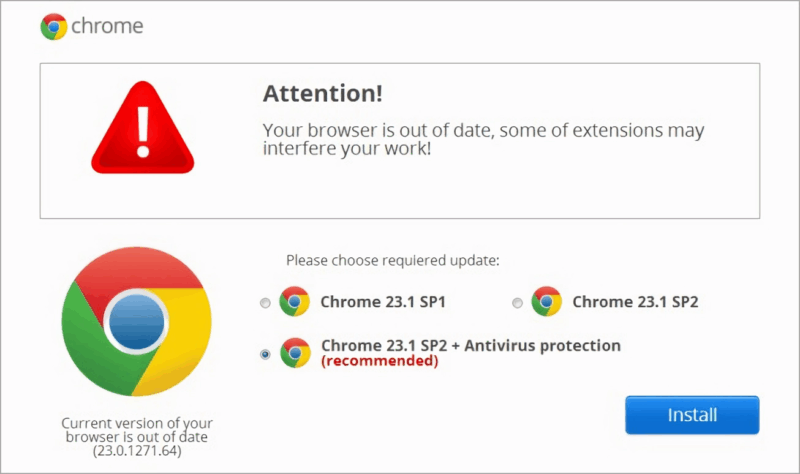Image resolution: width=800 pixels, height=474 pixels.
Task: Click the Chrome icon beside 23.1 SP2
Action: pos(546,301)
